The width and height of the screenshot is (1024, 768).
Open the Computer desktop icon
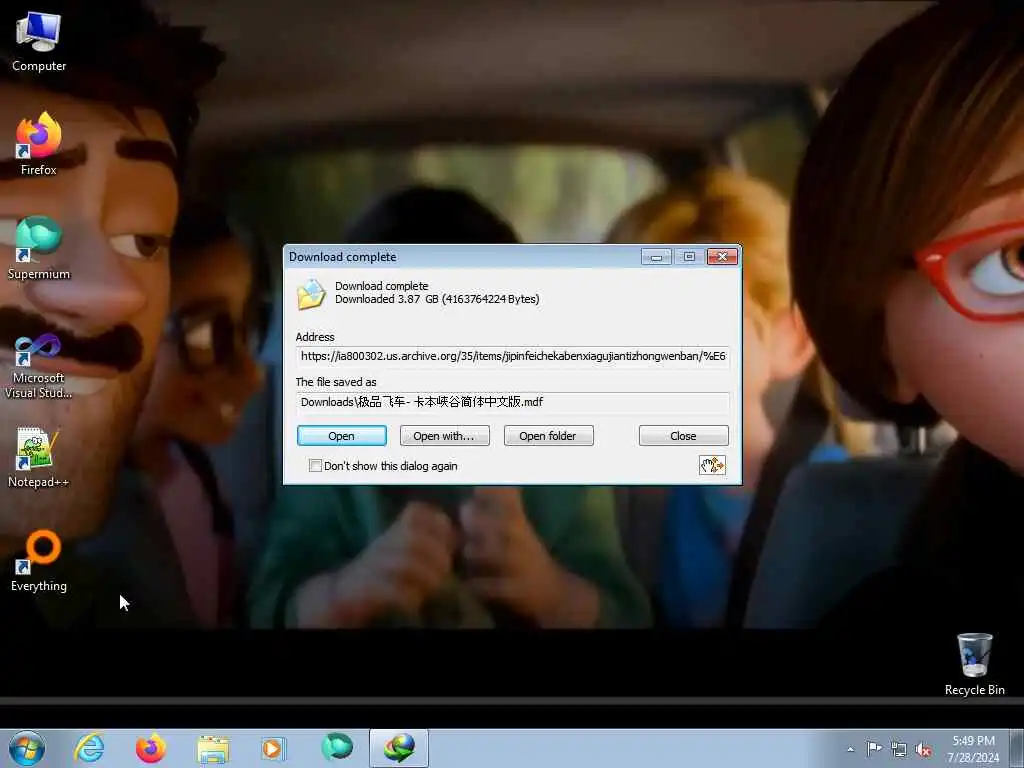39,41
